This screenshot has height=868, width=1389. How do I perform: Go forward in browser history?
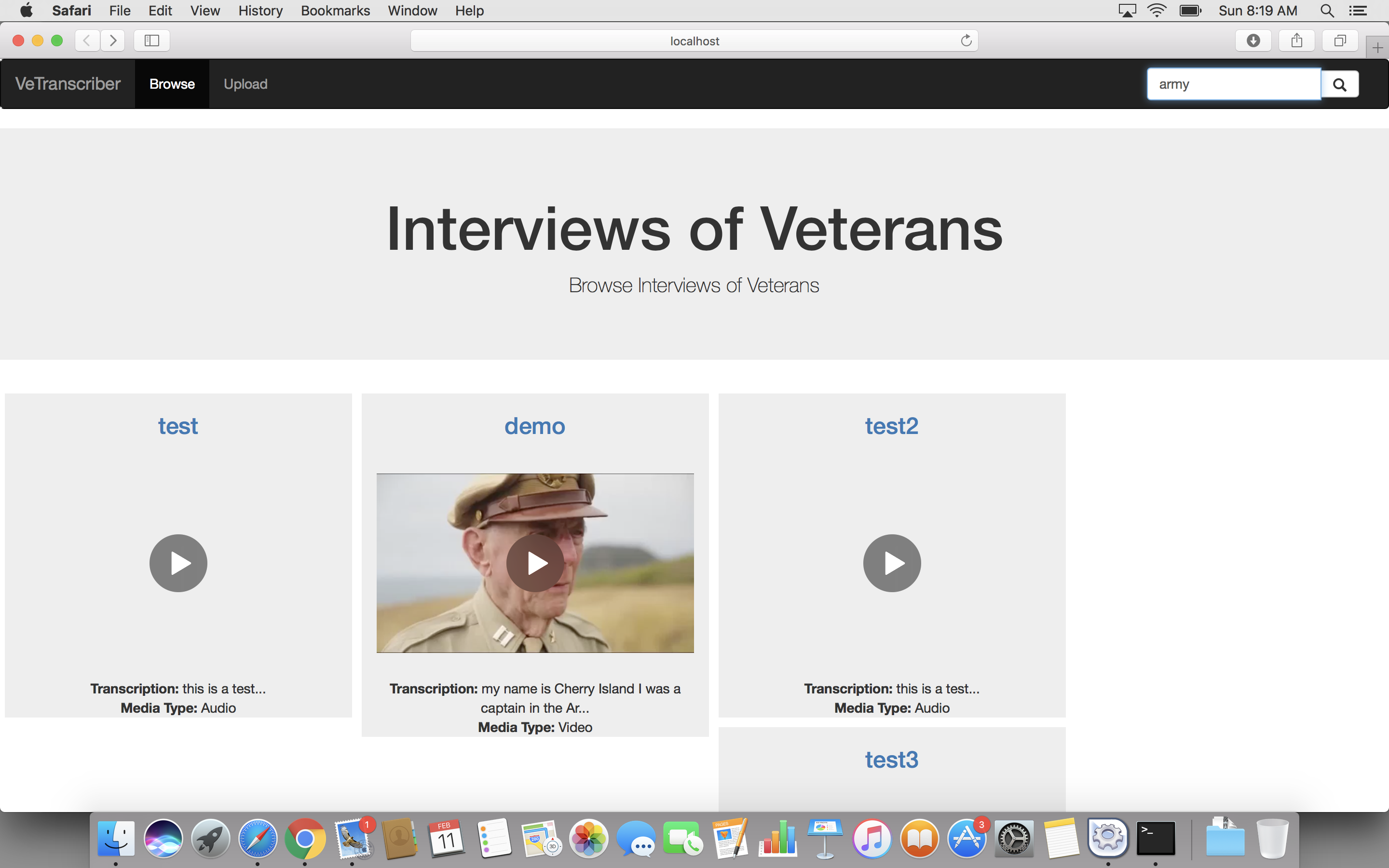(113, 41)
